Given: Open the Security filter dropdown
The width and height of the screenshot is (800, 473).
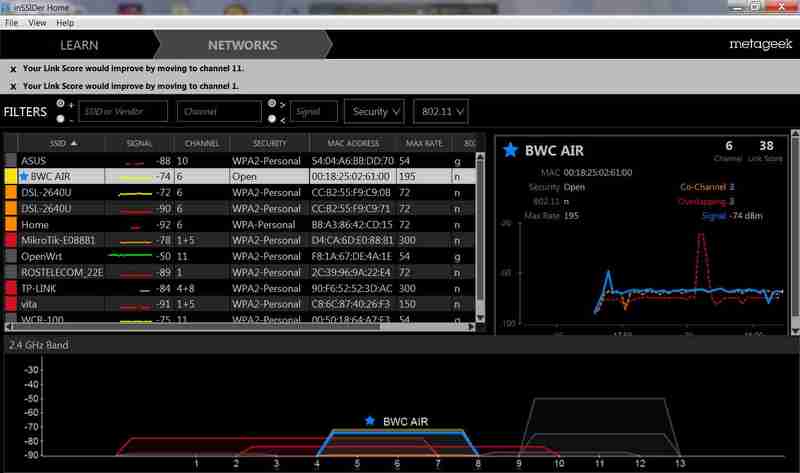Looking at the screenshot, I should click(x=374, y=111).
